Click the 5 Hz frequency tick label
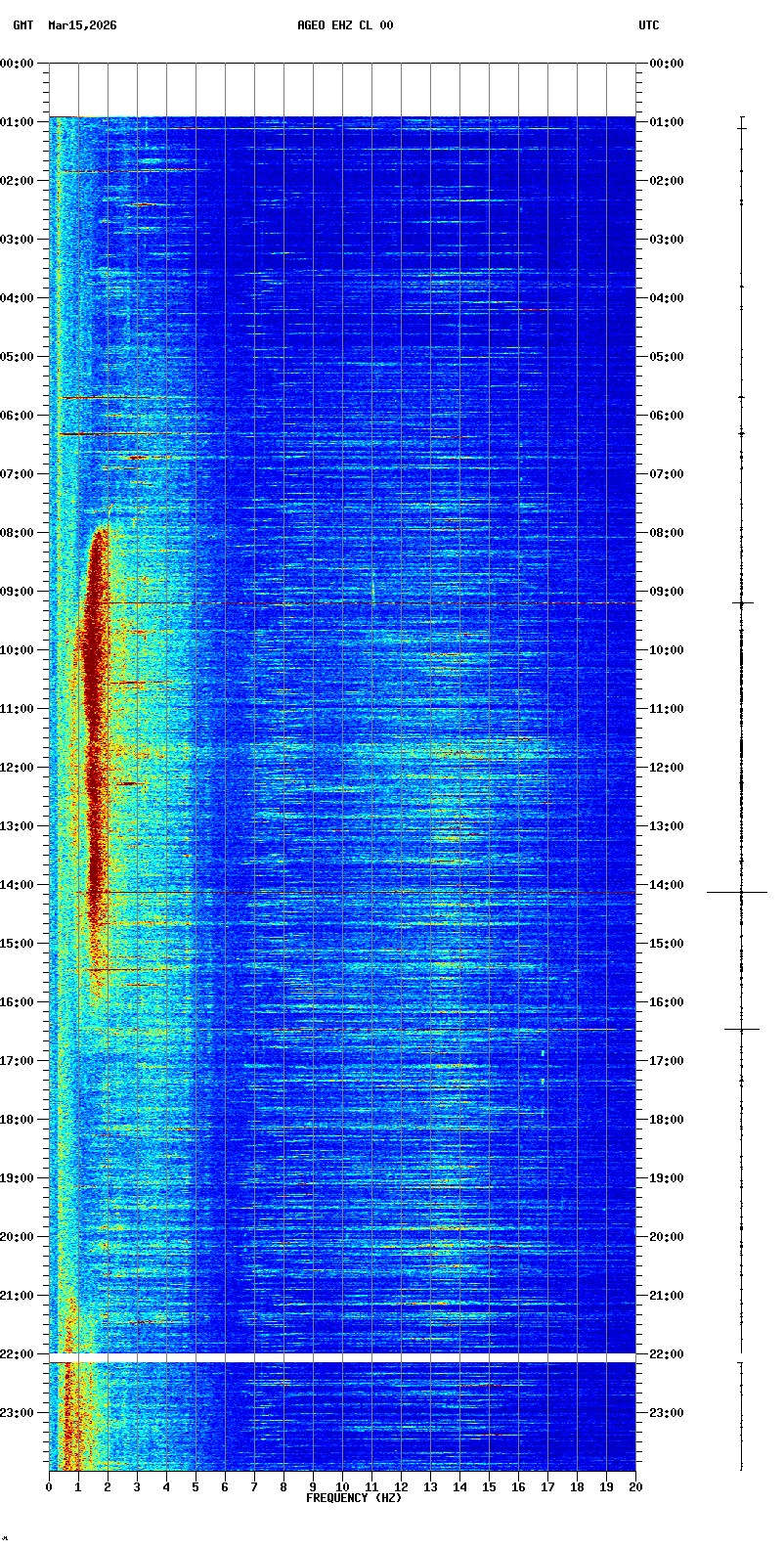This screenshot has width=784, height=1549. point(196,1486)
